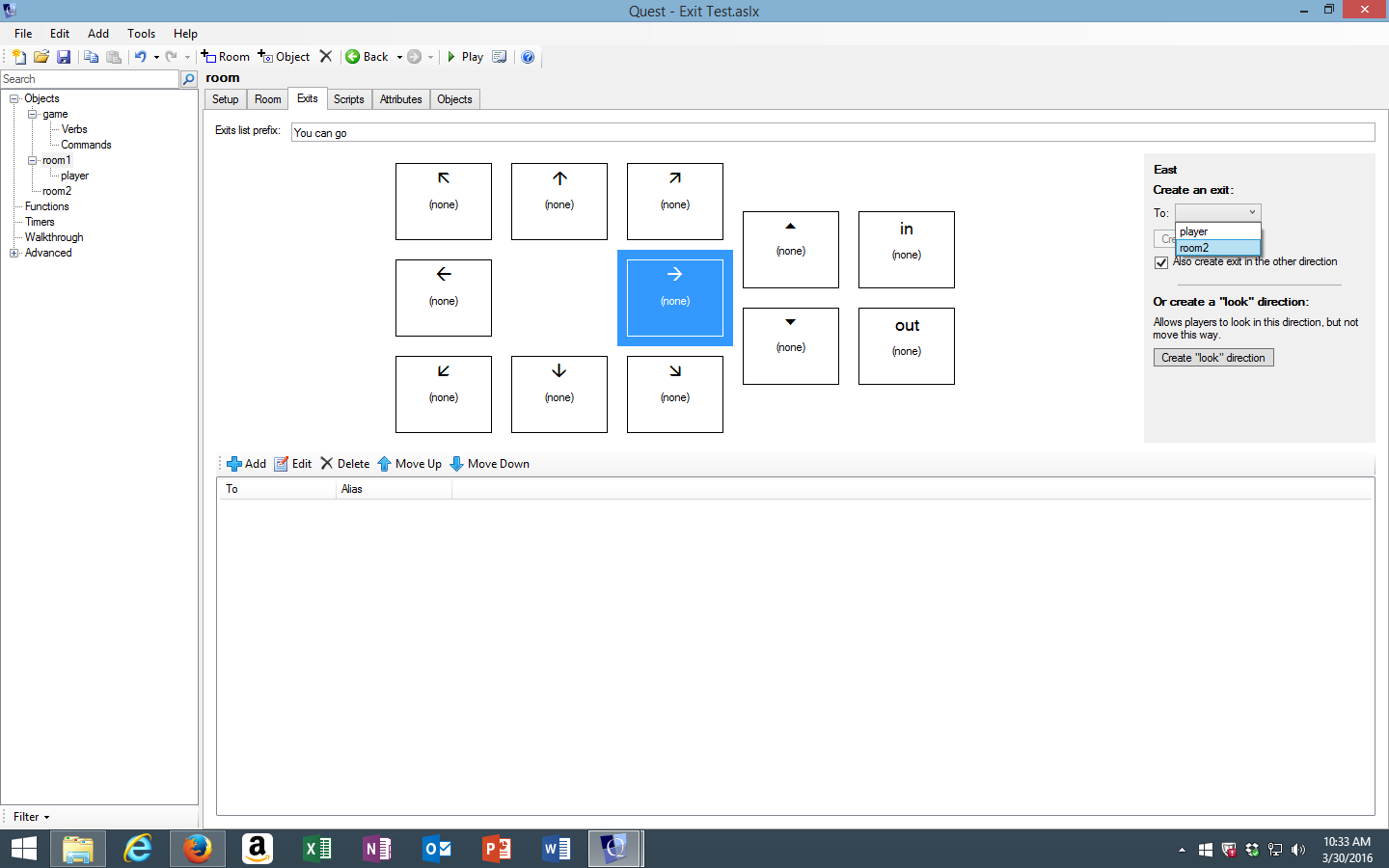Open the Filter dropdown

coord(31,817)
